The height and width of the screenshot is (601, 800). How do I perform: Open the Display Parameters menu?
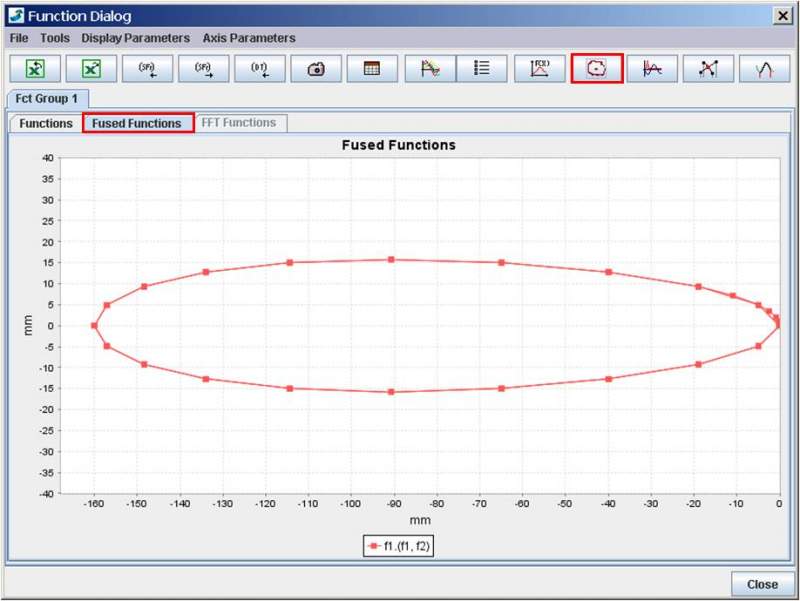(x=136, y=38)
